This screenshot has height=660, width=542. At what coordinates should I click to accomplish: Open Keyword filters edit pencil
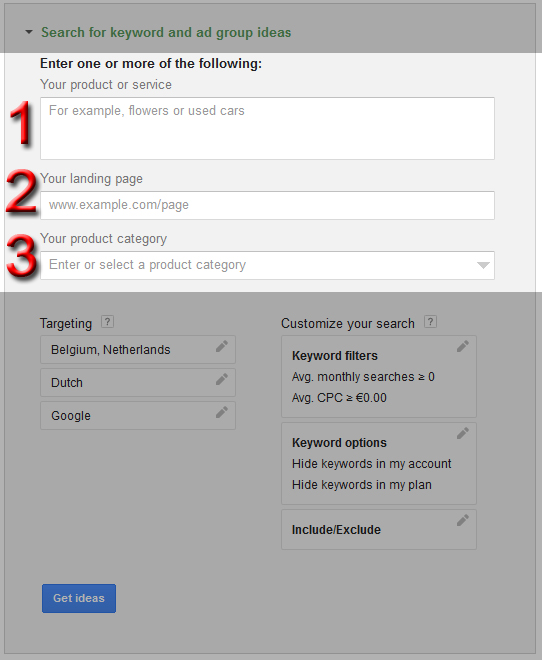click(x=462, y=346)
